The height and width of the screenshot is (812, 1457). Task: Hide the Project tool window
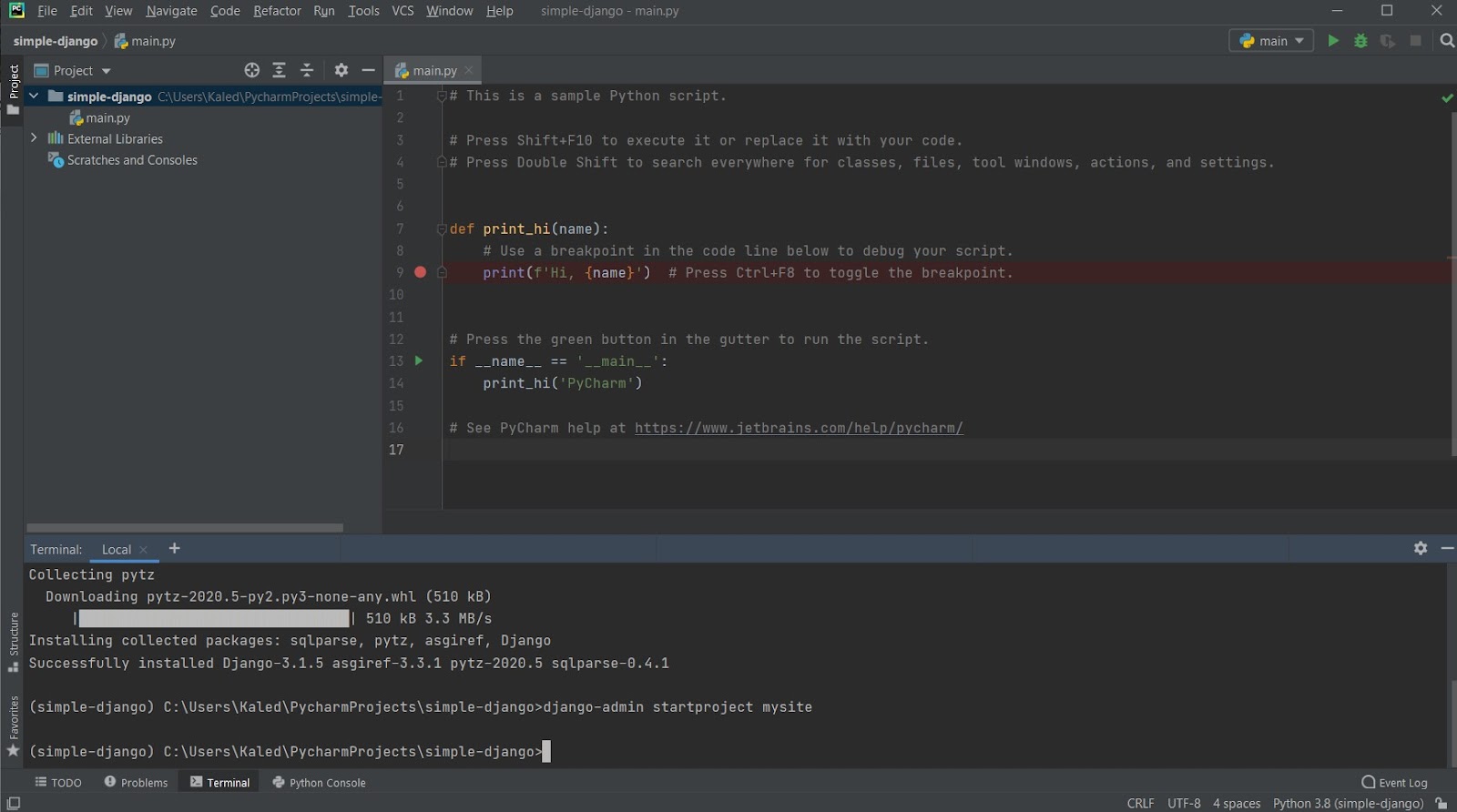368,70
